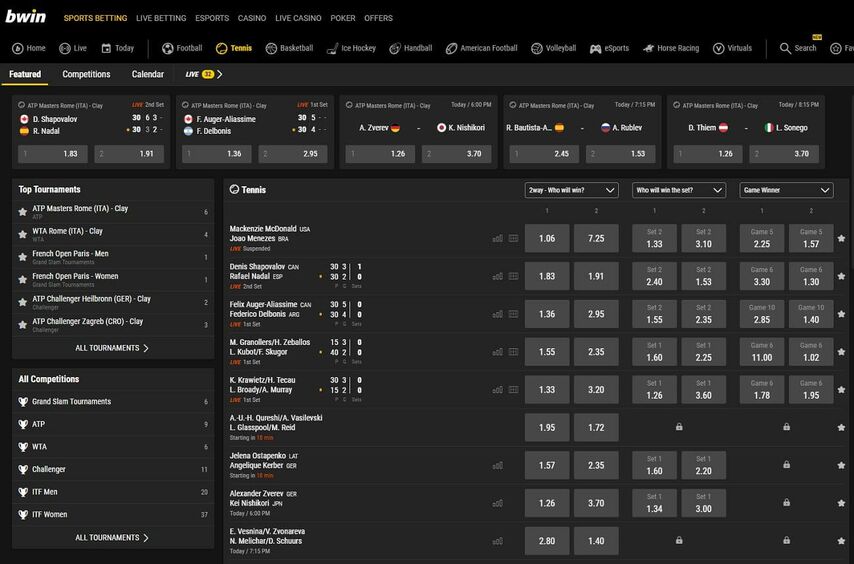854x564 pixels.
Task: Expand ALL TOURNAMENTS under Top Tournaments
Action: [112, 348]
